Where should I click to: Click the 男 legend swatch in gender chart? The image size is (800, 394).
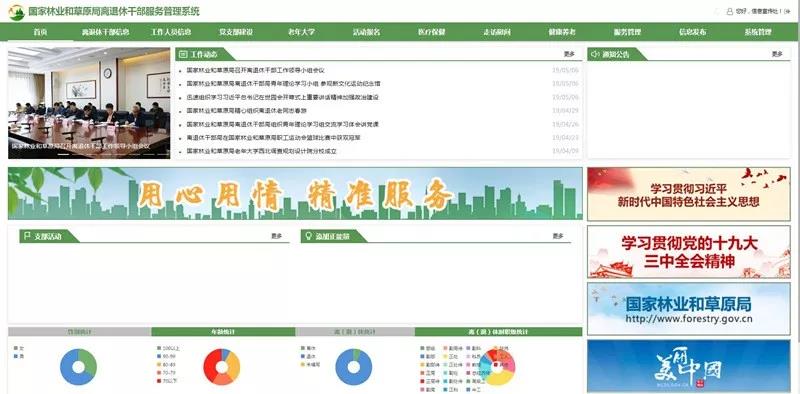pos(16,356)
